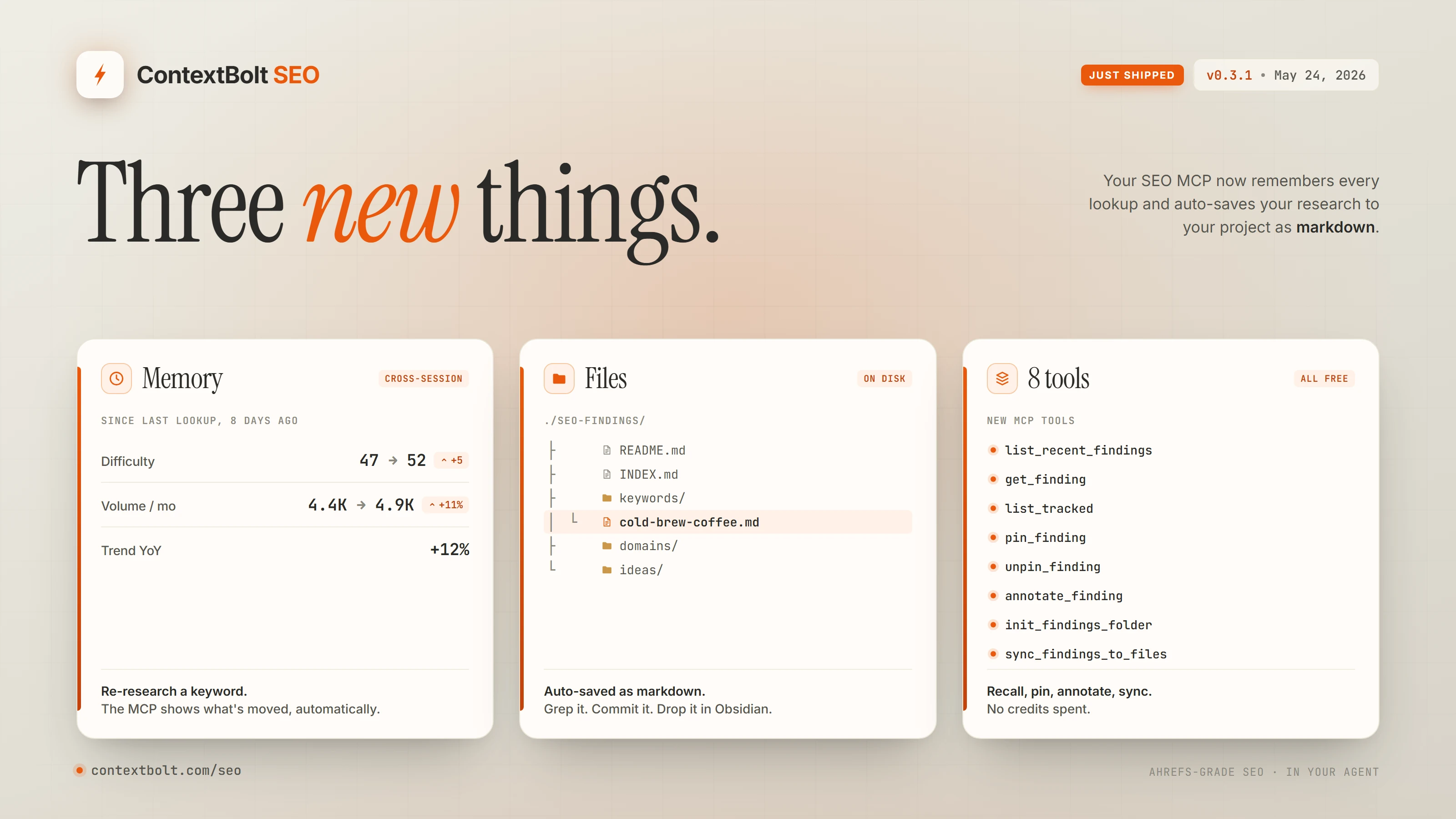The image size is (1456, 819).
Task: Click the arrow between 47 and 52
Action: (x=393, y=460)
